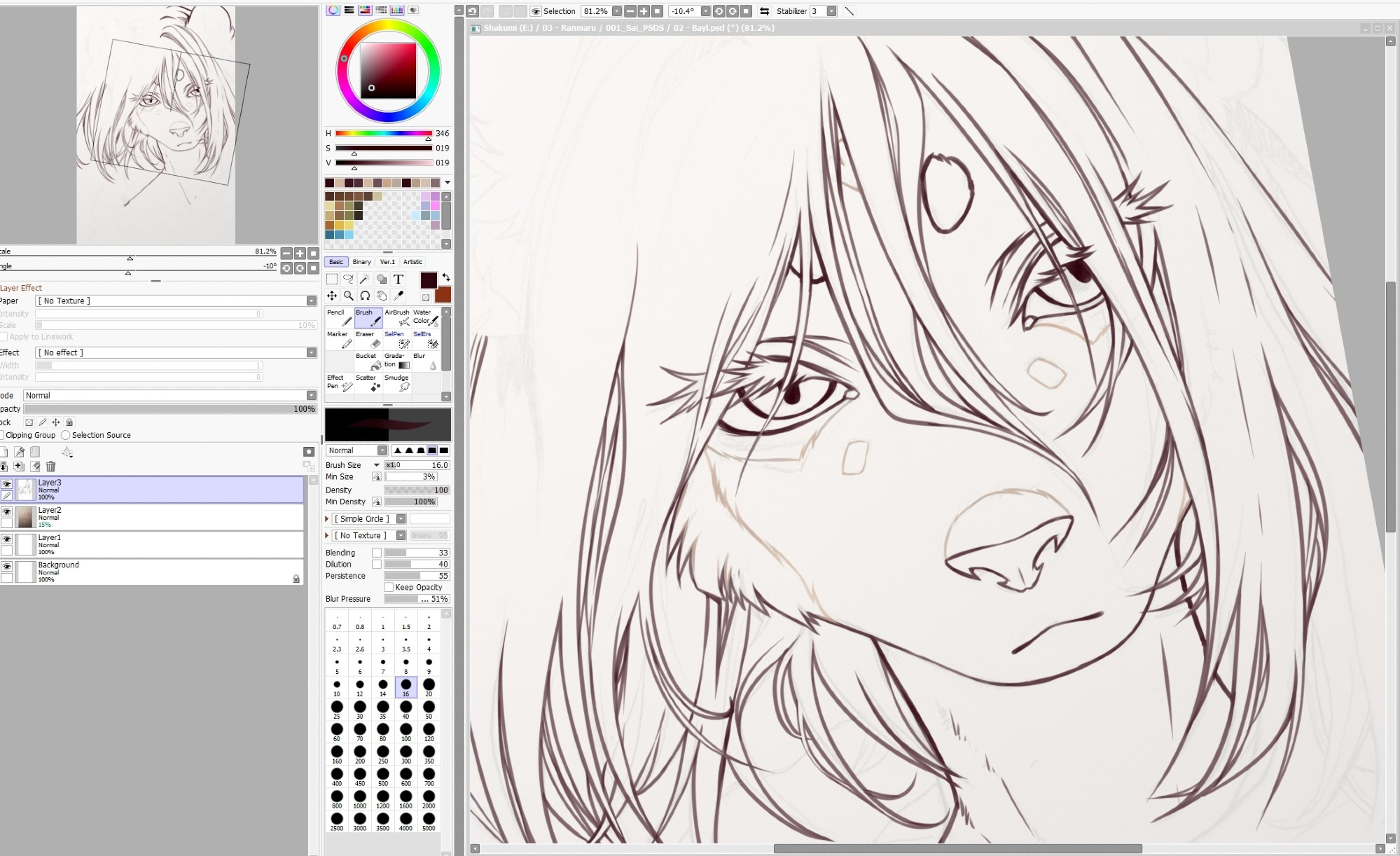
Task: Choose the Scatter tool
Action: pos(368,383)
